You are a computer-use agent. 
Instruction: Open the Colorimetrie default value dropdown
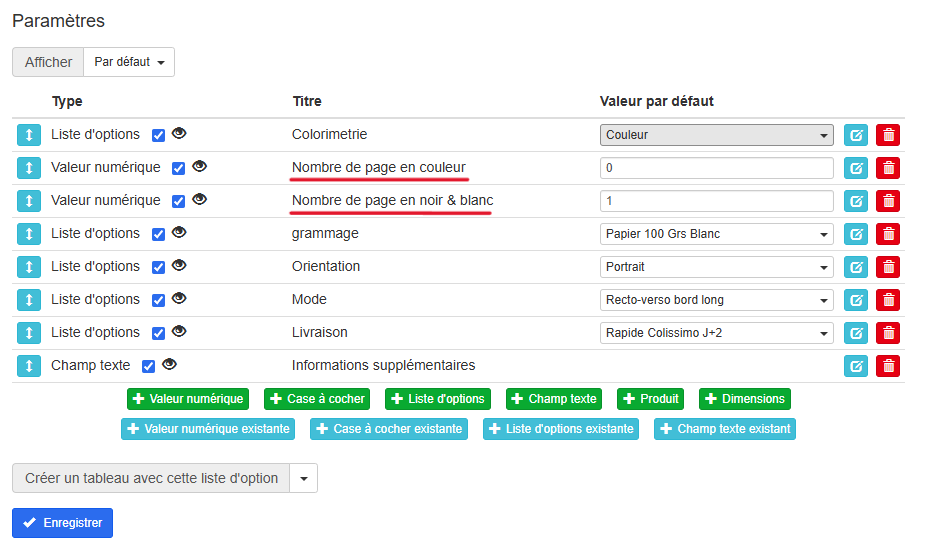pyautogui.click(x=717, y=135)
